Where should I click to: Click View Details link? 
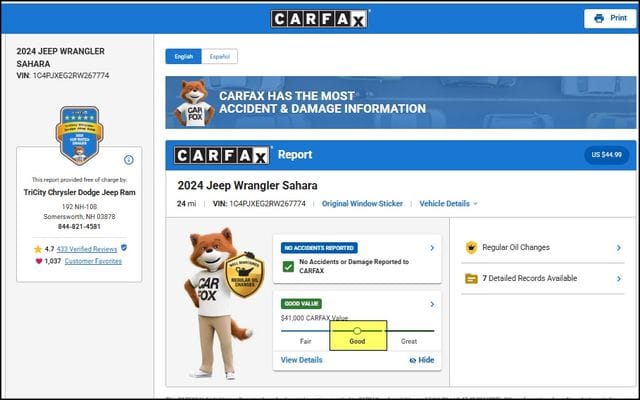pyautogui.click(x=301, y=360)
